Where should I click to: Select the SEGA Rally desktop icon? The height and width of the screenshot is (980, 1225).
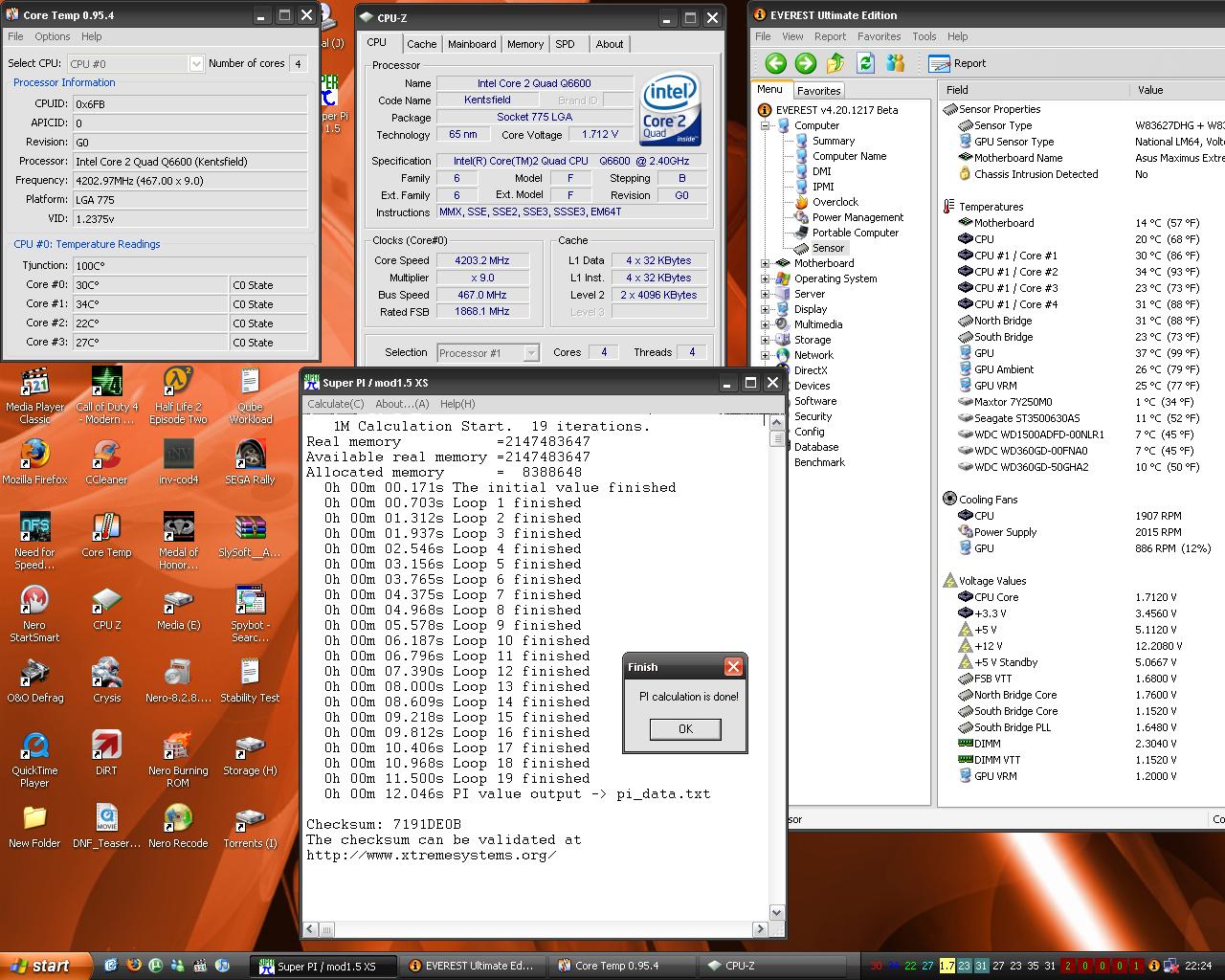[250, 461]
